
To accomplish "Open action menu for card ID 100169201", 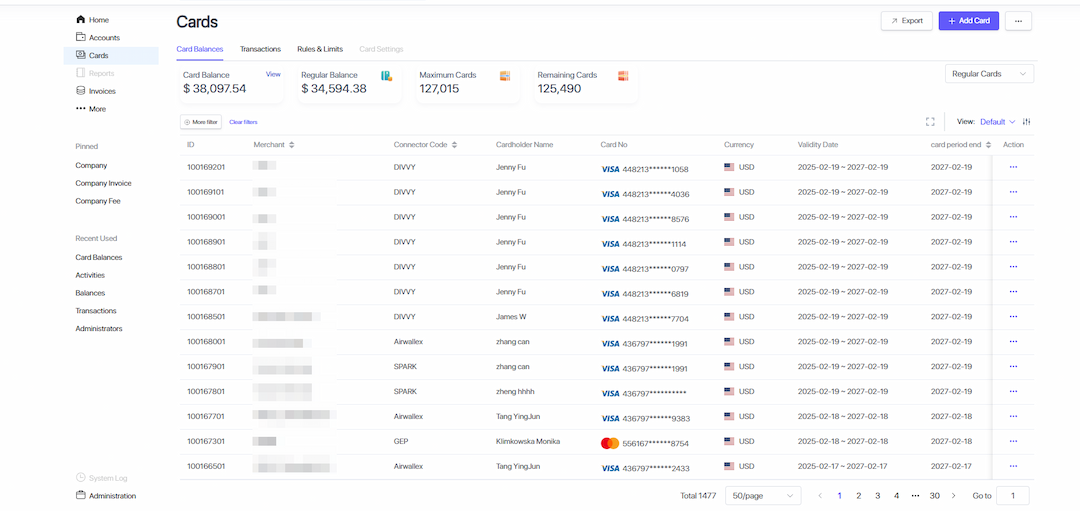I will (1013, 167).
